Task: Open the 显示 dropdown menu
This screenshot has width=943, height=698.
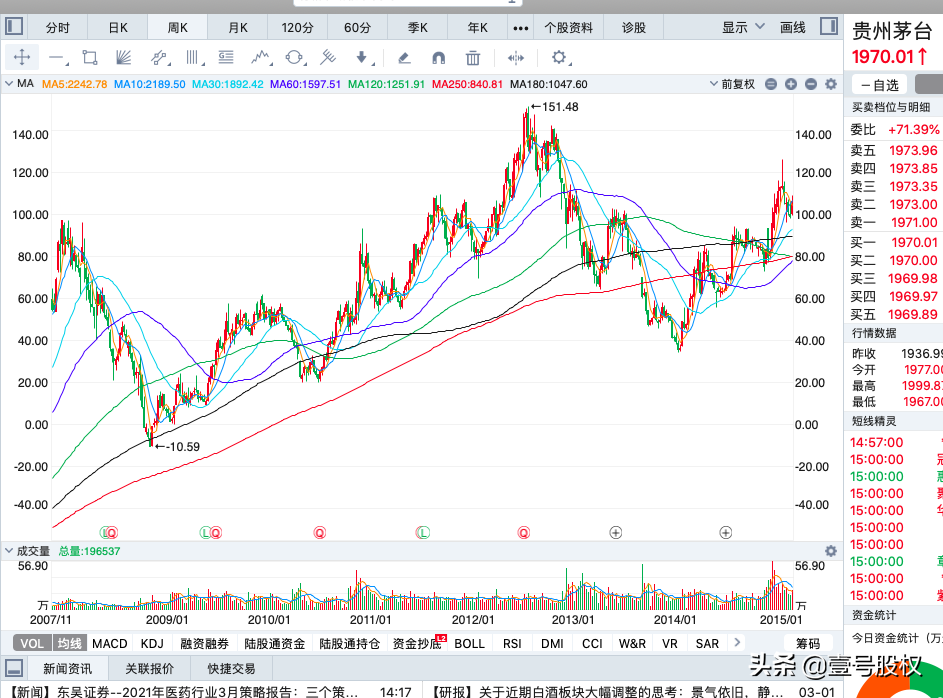Action: pyautogui.click(x=741, y=27)
